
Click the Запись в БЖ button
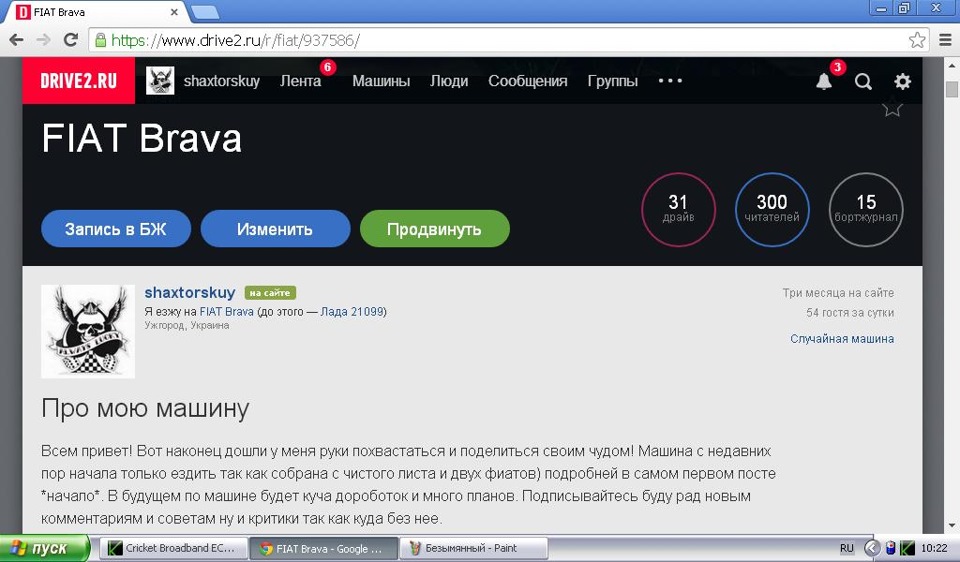[x=116, y=229]
